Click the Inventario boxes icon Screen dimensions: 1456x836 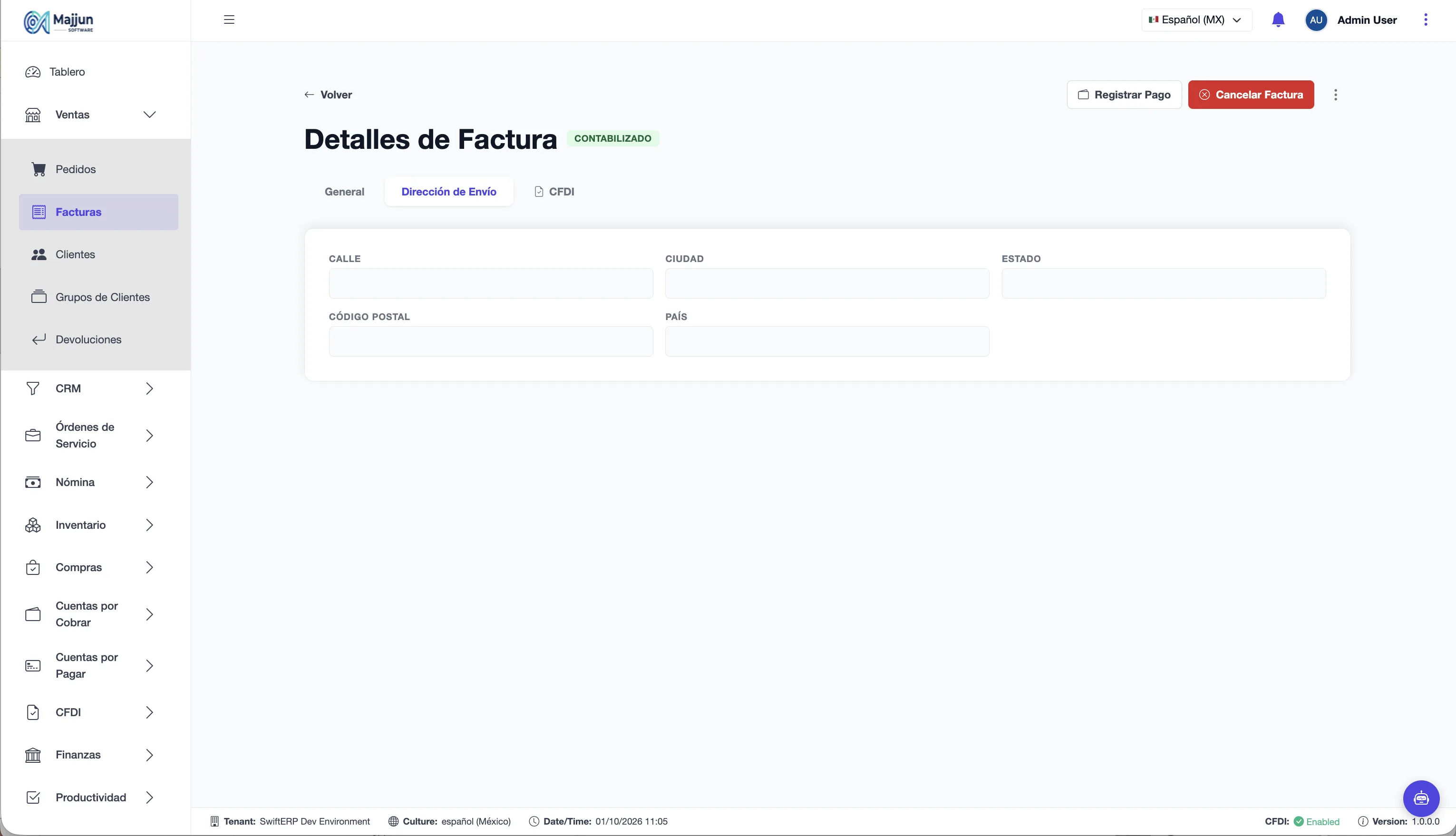pyautogui.click(x=33, y=525)
